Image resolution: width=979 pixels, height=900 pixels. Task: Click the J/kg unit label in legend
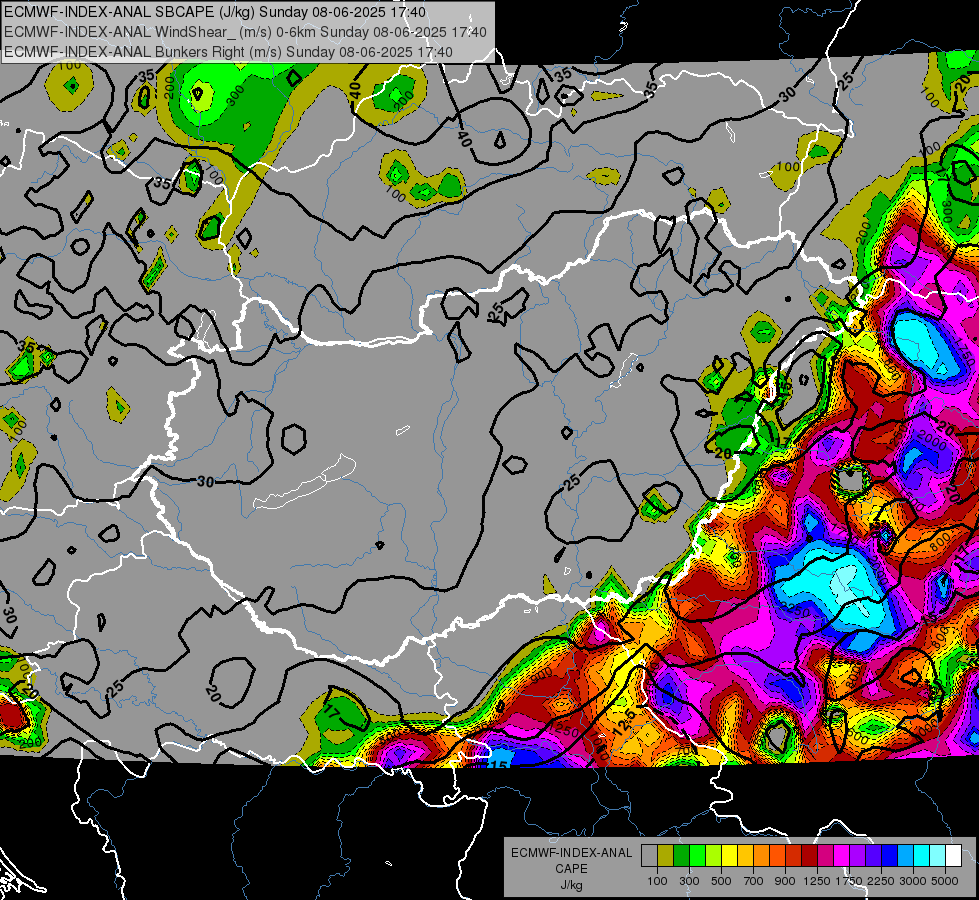pyautogui.click(x=571, y=885)
